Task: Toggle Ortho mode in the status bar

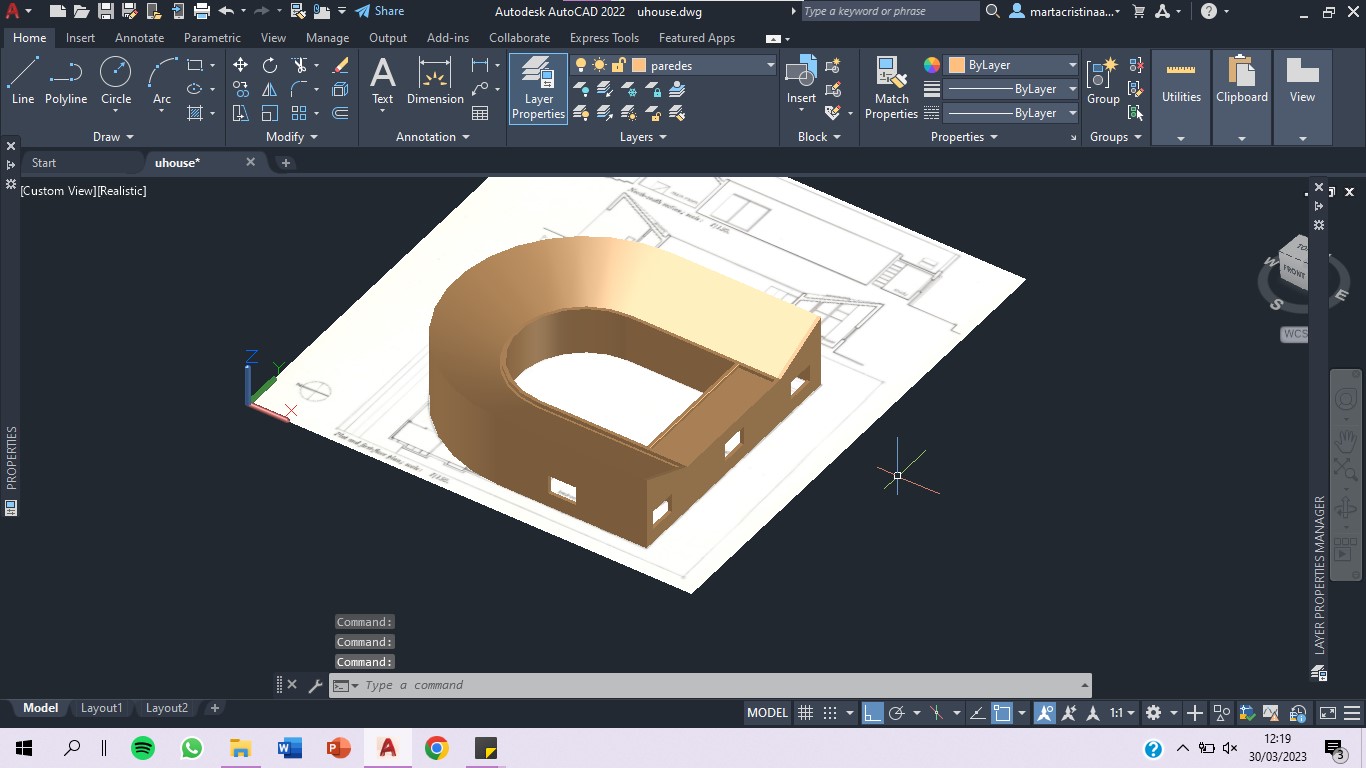Action: click(x=873, y=713)
